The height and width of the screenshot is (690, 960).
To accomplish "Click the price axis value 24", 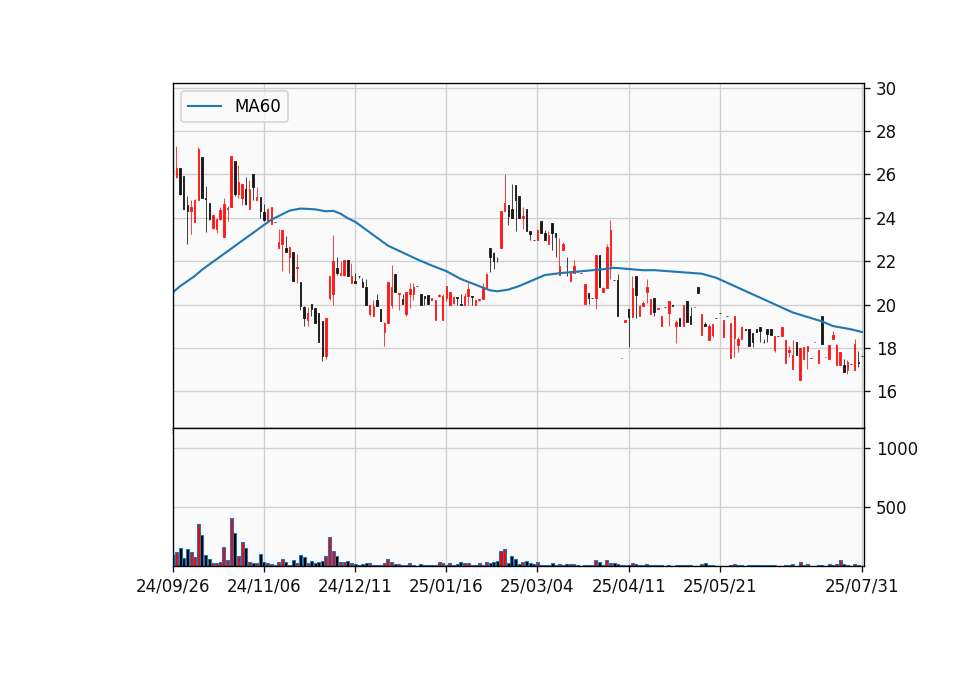I will pyautogui.click(x=886, y=219).
